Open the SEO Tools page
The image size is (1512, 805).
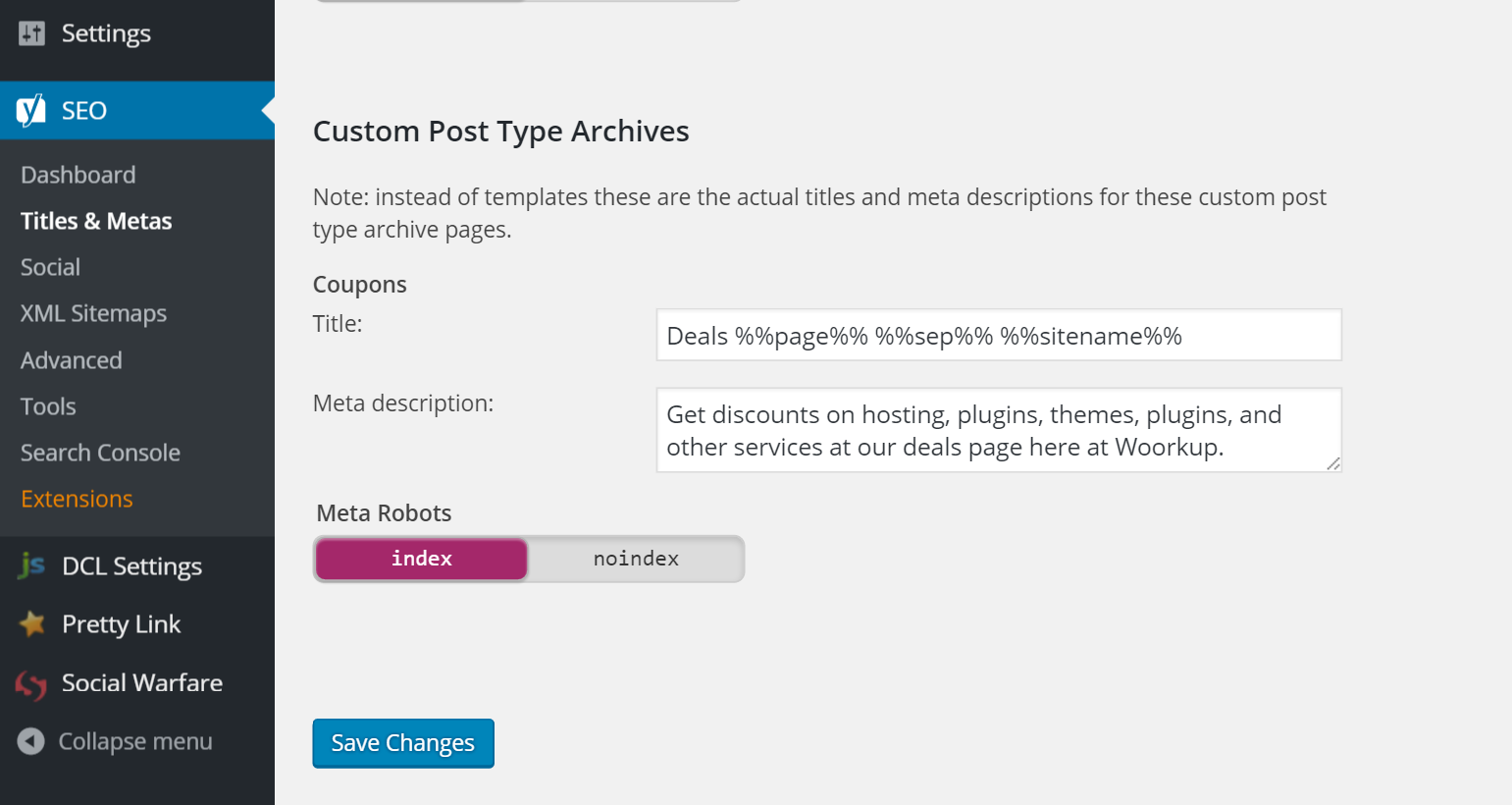pyautogui.click(x=48, y=406)
